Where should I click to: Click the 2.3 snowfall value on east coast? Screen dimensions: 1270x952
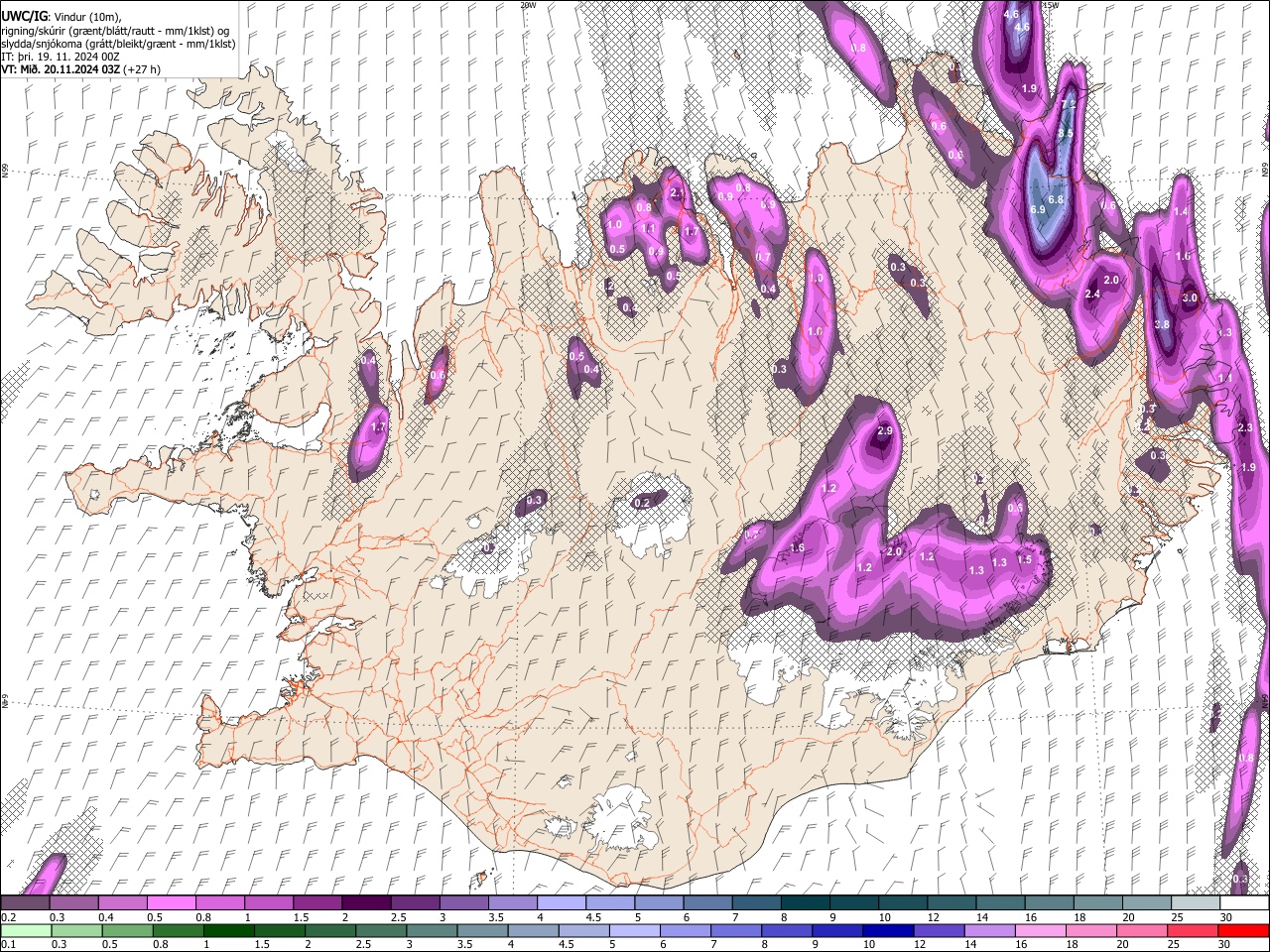(1246, 427)
